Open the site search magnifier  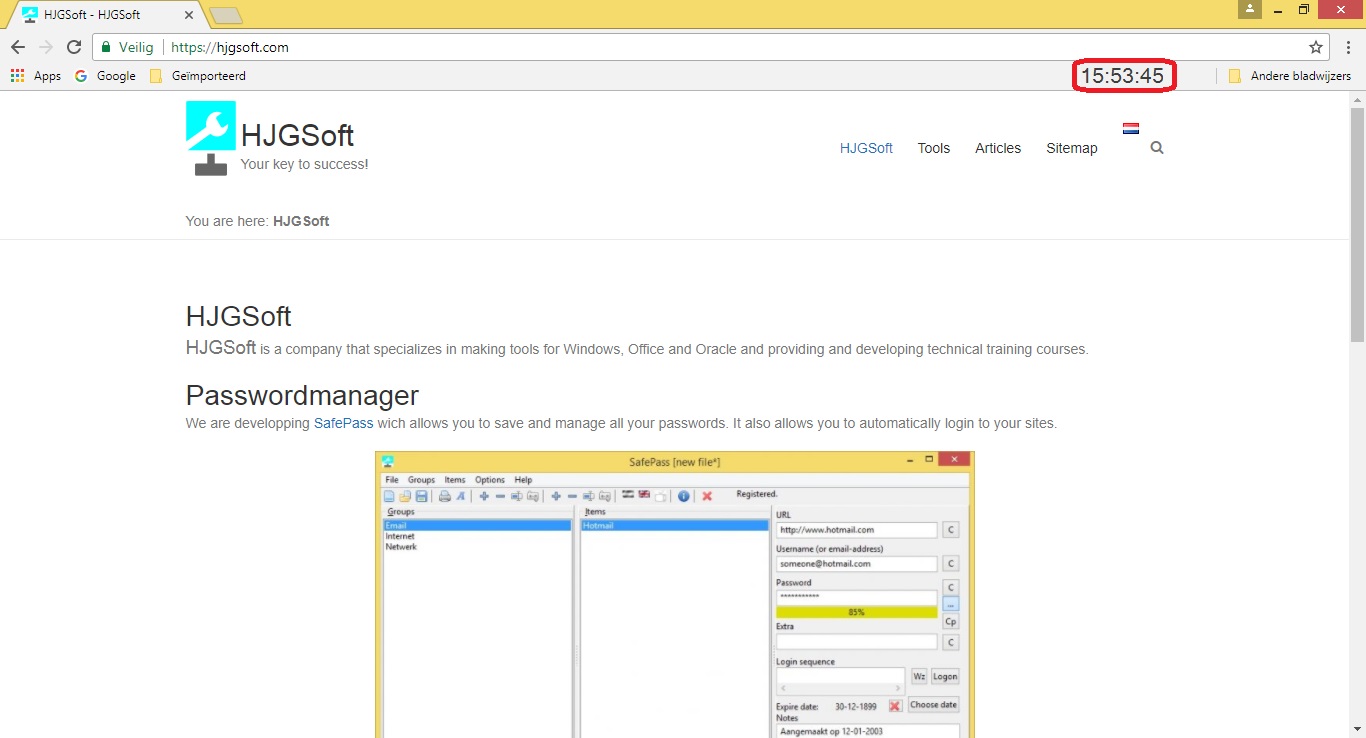1157,148
